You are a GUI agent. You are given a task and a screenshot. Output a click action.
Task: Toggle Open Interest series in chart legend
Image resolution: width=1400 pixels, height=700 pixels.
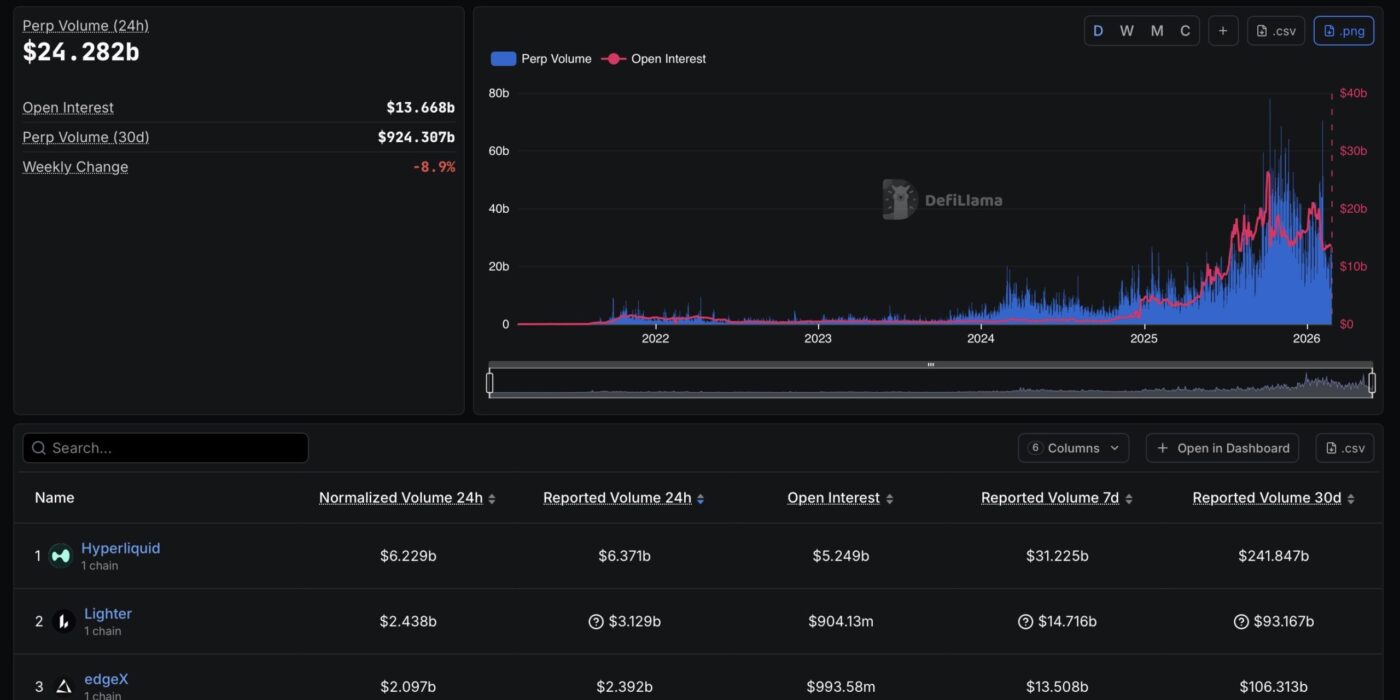(x=654, y=59)
